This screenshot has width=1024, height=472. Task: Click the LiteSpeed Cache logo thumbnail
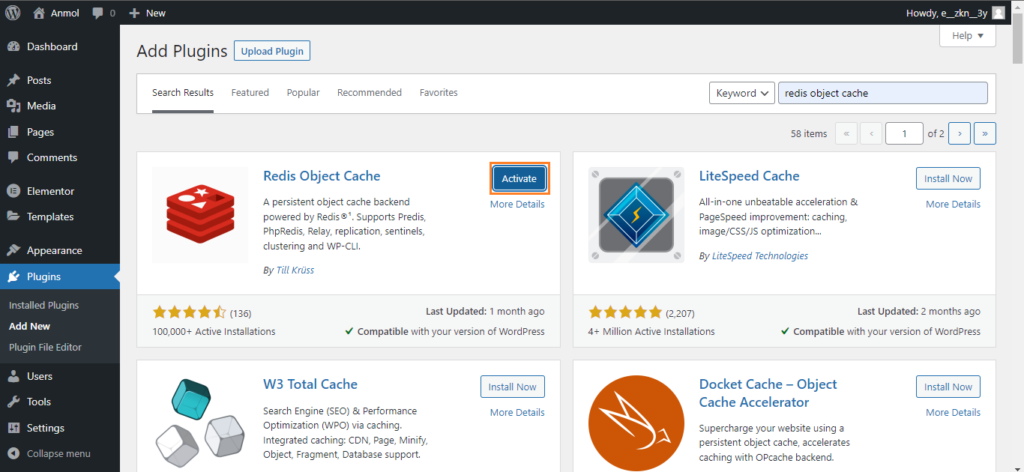coord(636,215)
